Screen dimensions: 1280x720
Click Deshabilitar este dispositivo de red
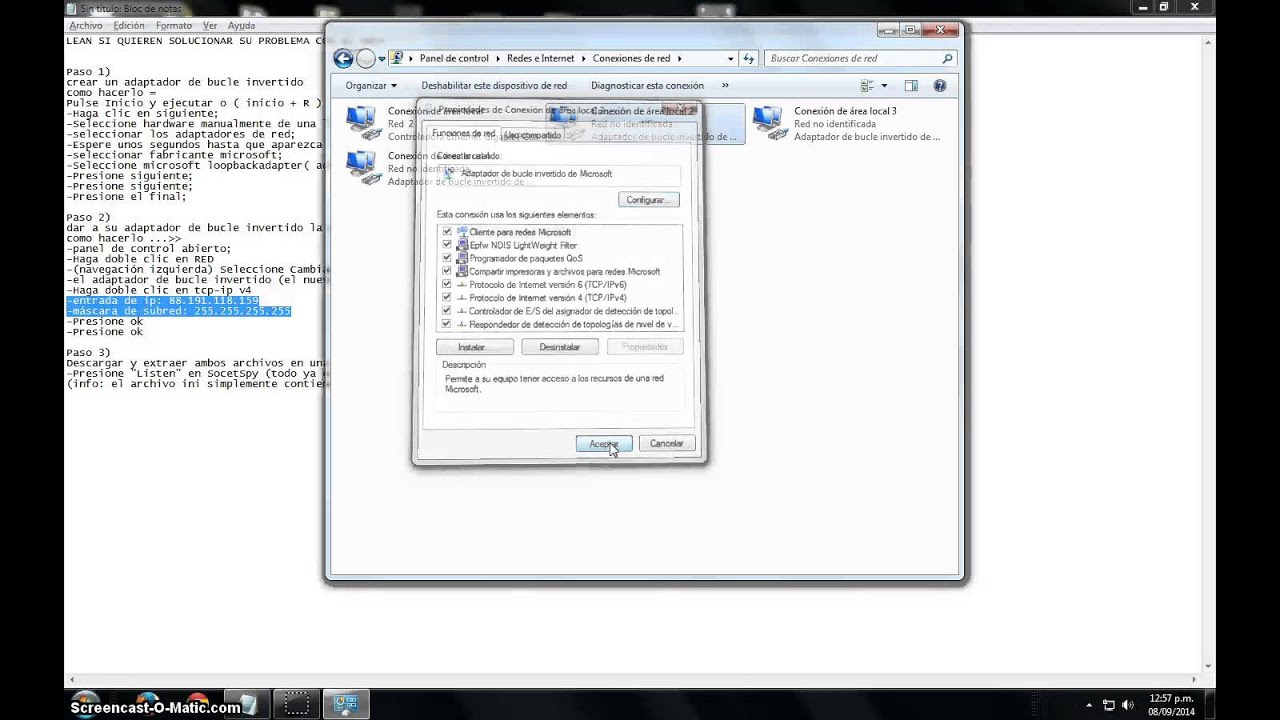tap(494, 86)
